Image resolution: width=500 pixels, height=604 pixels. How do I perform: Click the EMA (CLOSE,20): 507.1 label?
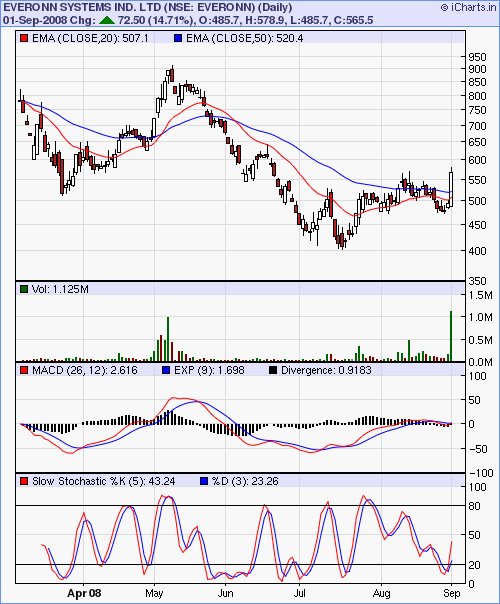[x=90, y=38]
